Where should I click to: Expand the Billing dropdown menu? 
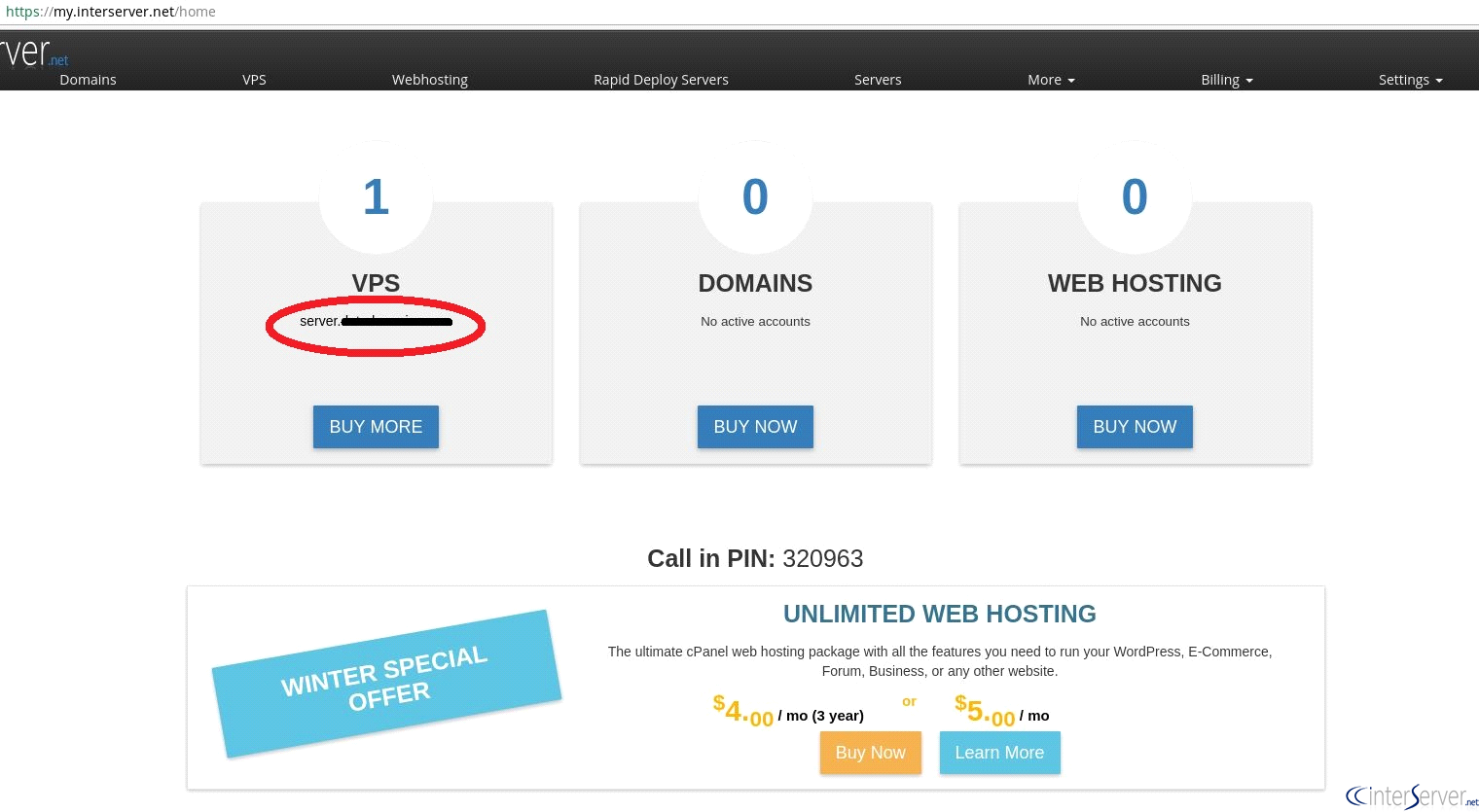click(1227, 80)
